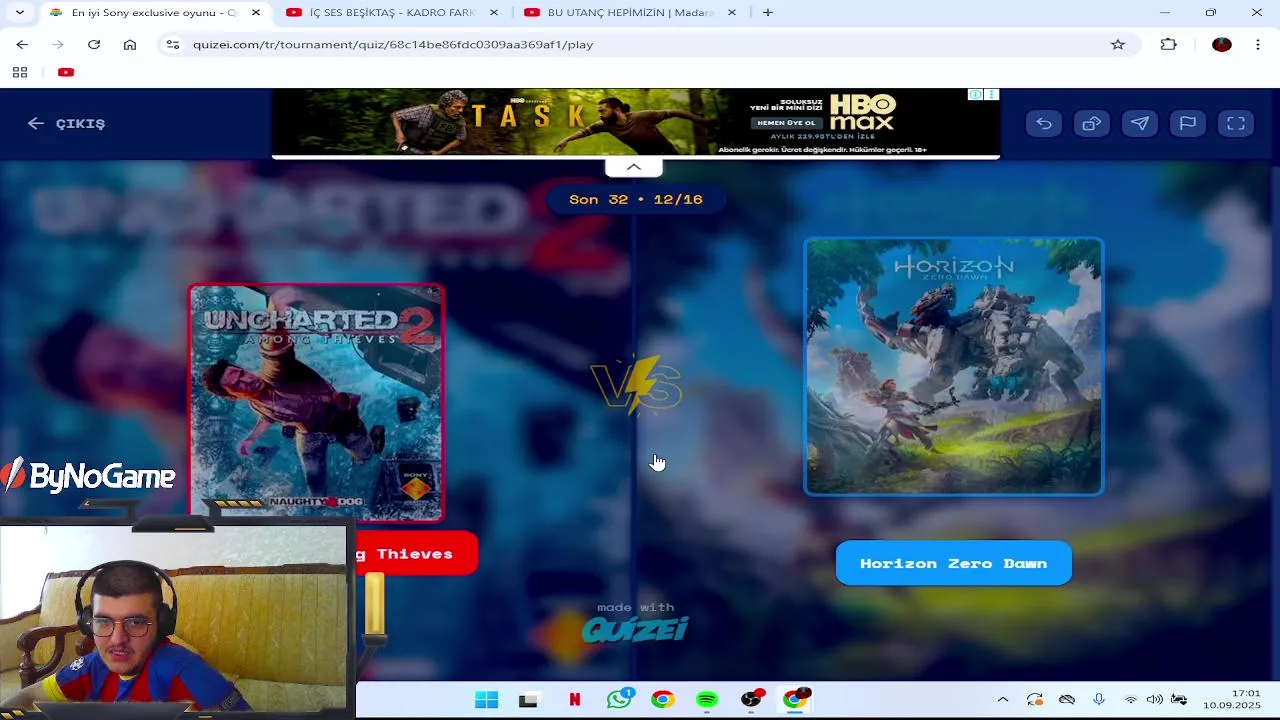The width and height of the screenshot is (1280, 720).
Task: Open ad options three-dot icon
Action: [991, 95]
